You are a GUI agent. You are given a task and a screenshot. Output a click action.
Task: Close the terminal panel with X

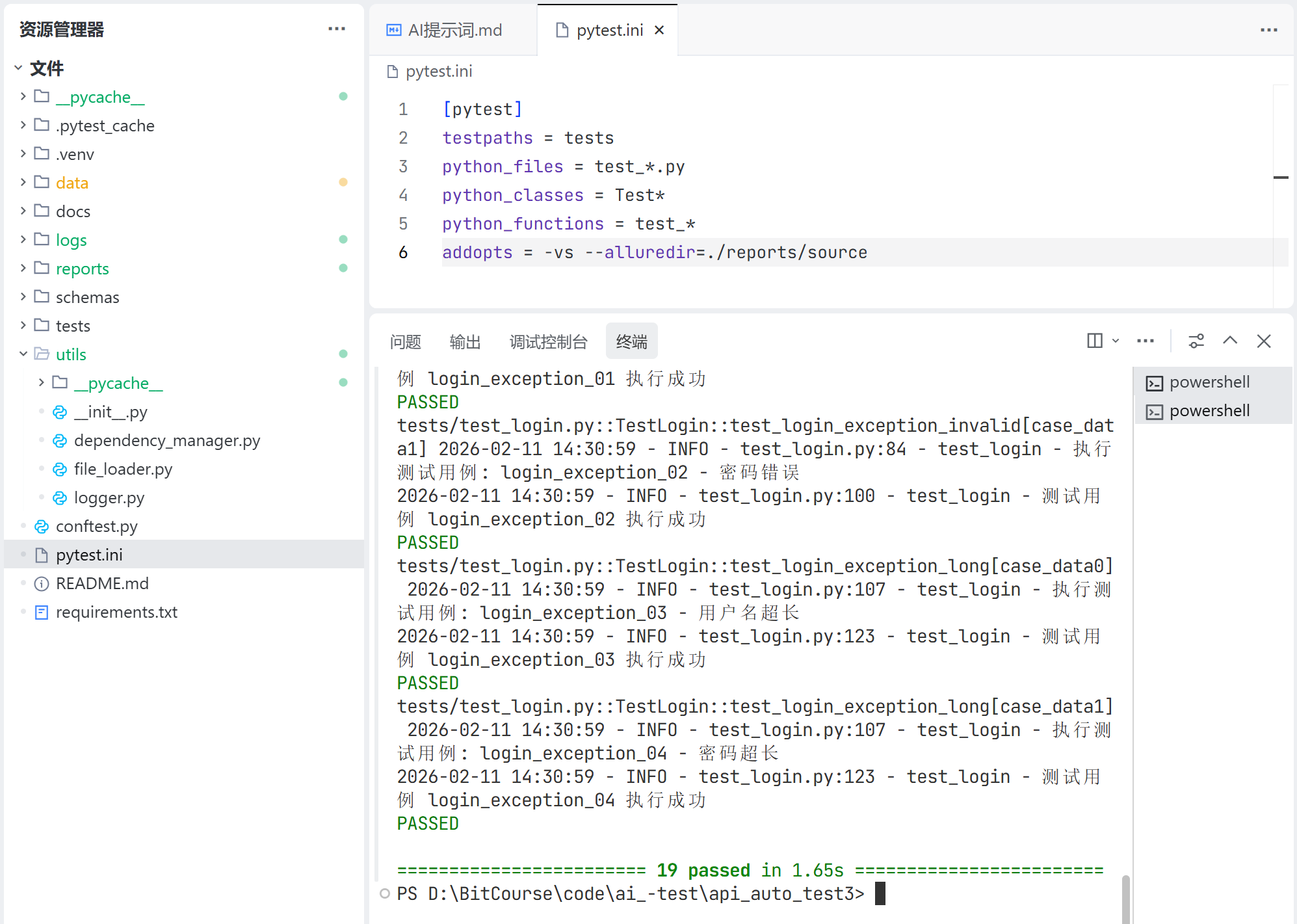tap(1264, 341)
